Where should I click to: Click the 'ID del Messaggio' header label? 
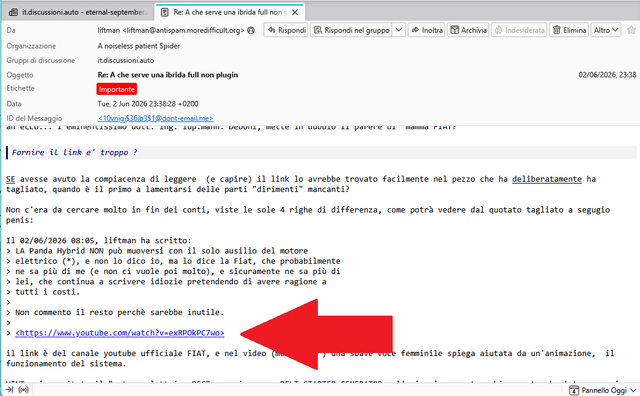[x=34, y=118]
